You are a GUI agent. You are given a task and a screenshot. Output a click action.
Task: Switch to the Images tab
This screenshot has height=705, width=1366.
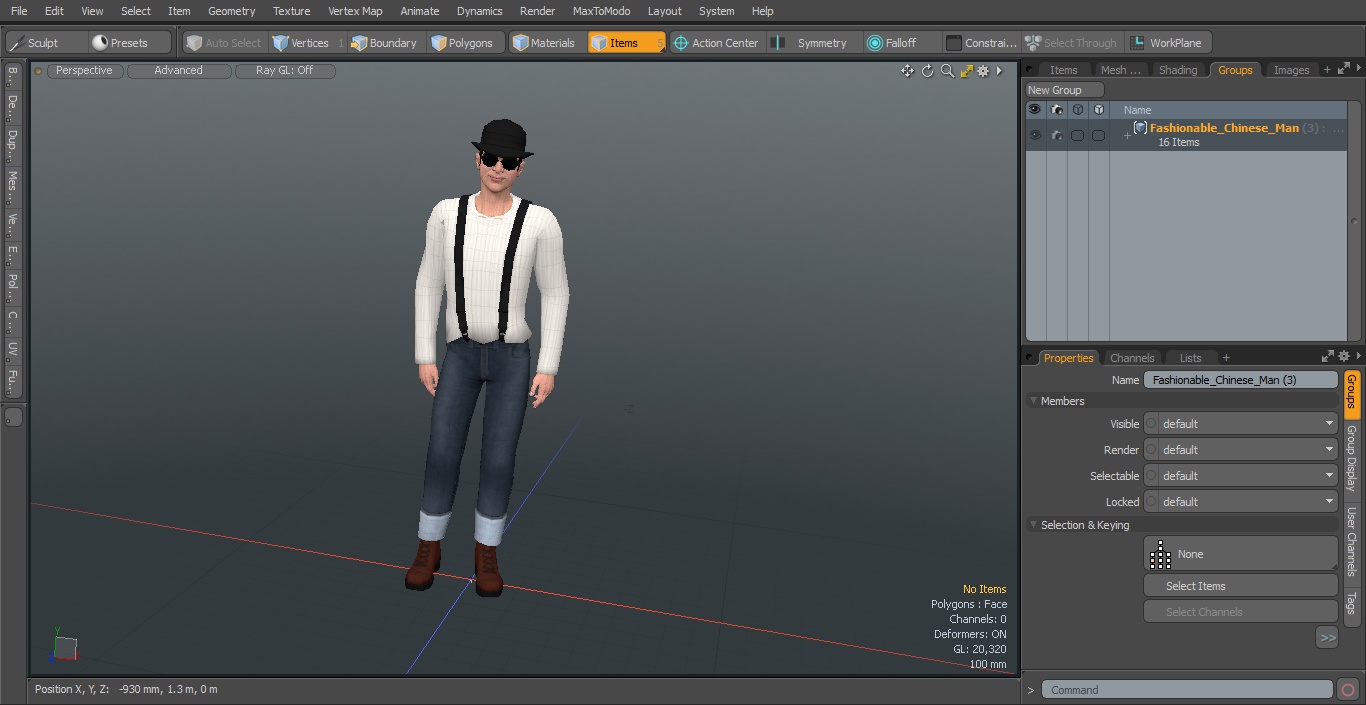click(1291, 70)
